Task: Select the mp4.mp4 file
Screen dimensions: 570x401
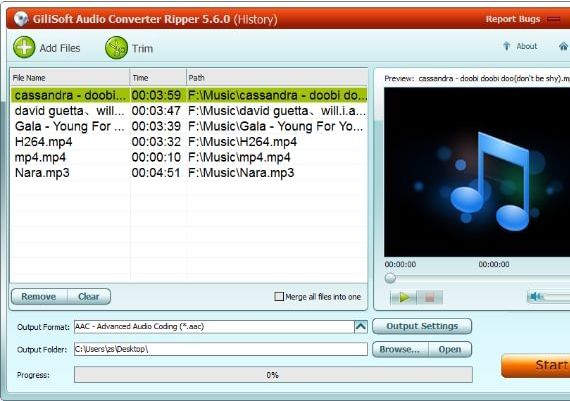Action: coord(189,157)
